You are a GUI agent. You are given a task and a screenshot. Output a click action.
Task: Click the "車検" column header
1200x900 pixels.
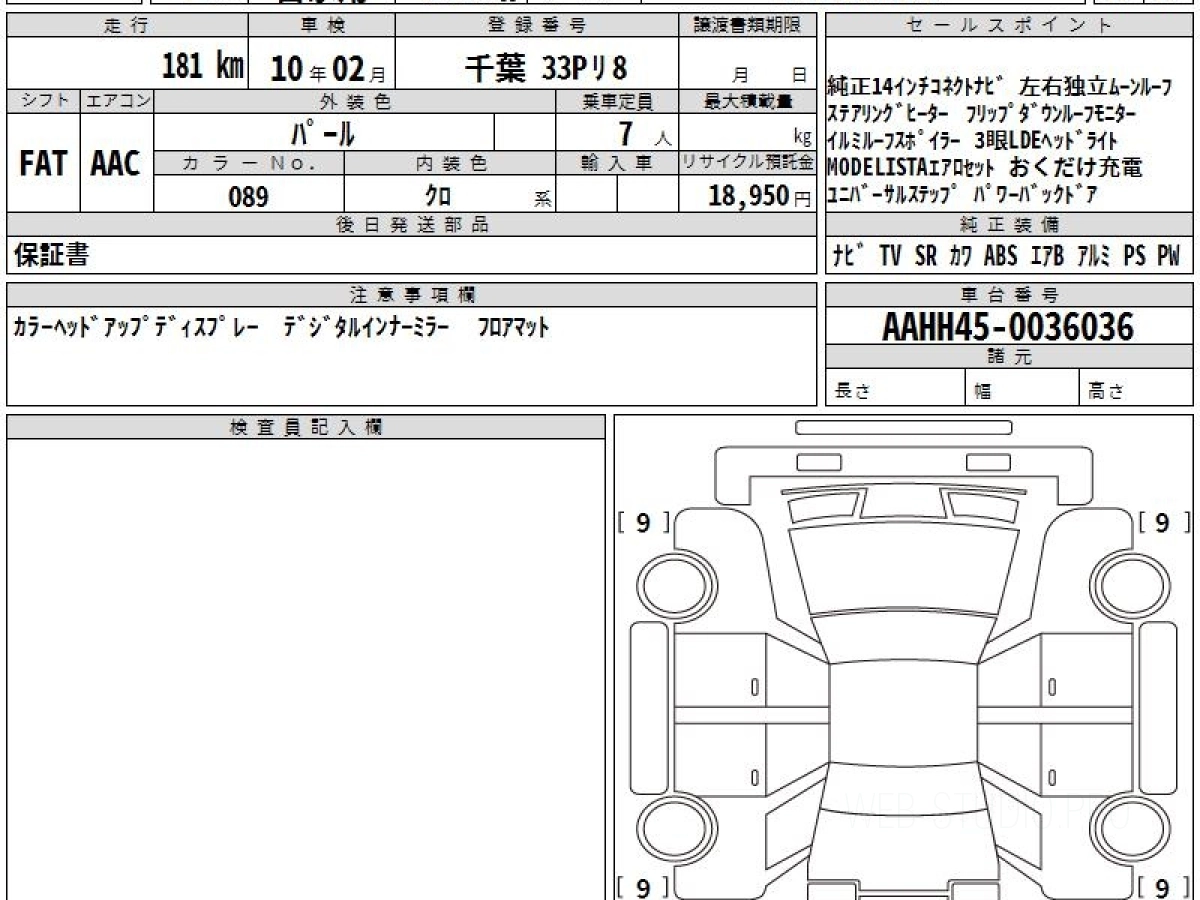321,26
